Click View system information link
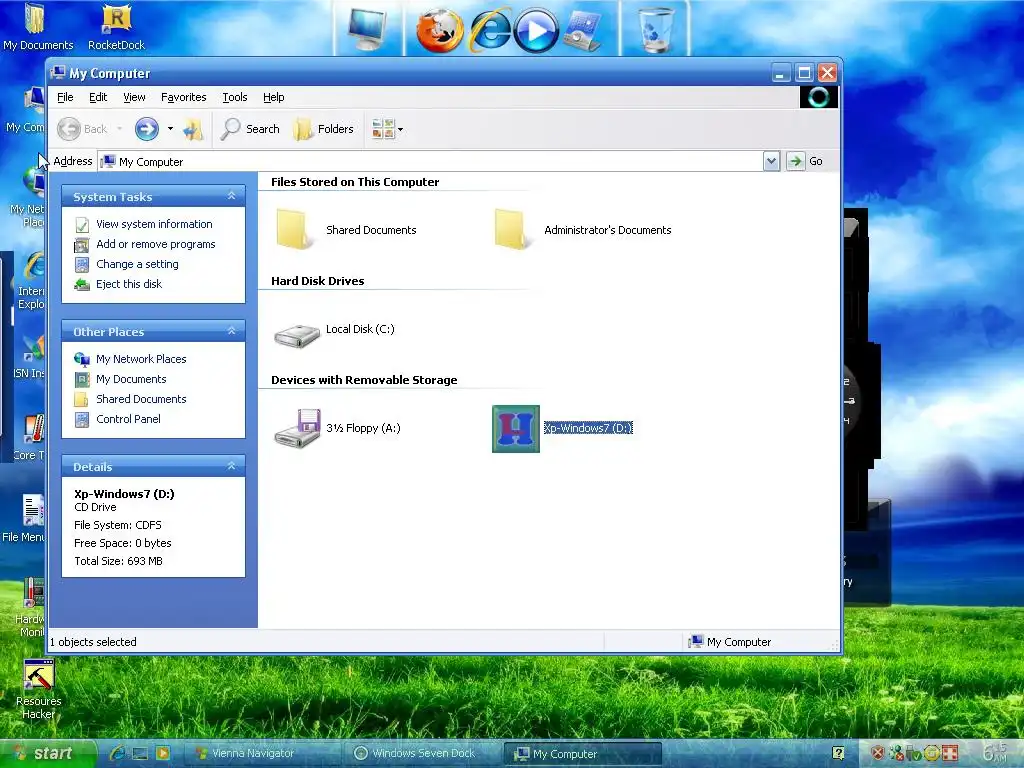This screenshot has height=768, width=1024. coord(154,224)
